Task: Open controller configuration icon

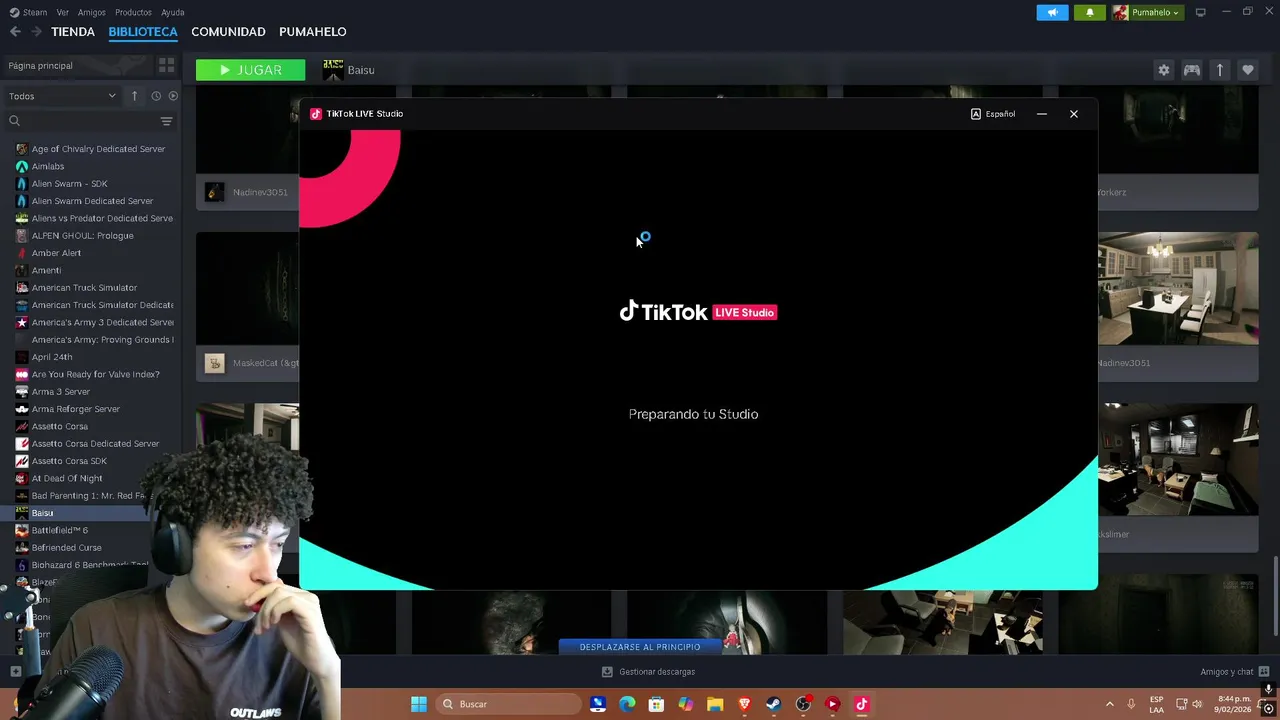Action: pyautogui.click(x=1192, y=70)
